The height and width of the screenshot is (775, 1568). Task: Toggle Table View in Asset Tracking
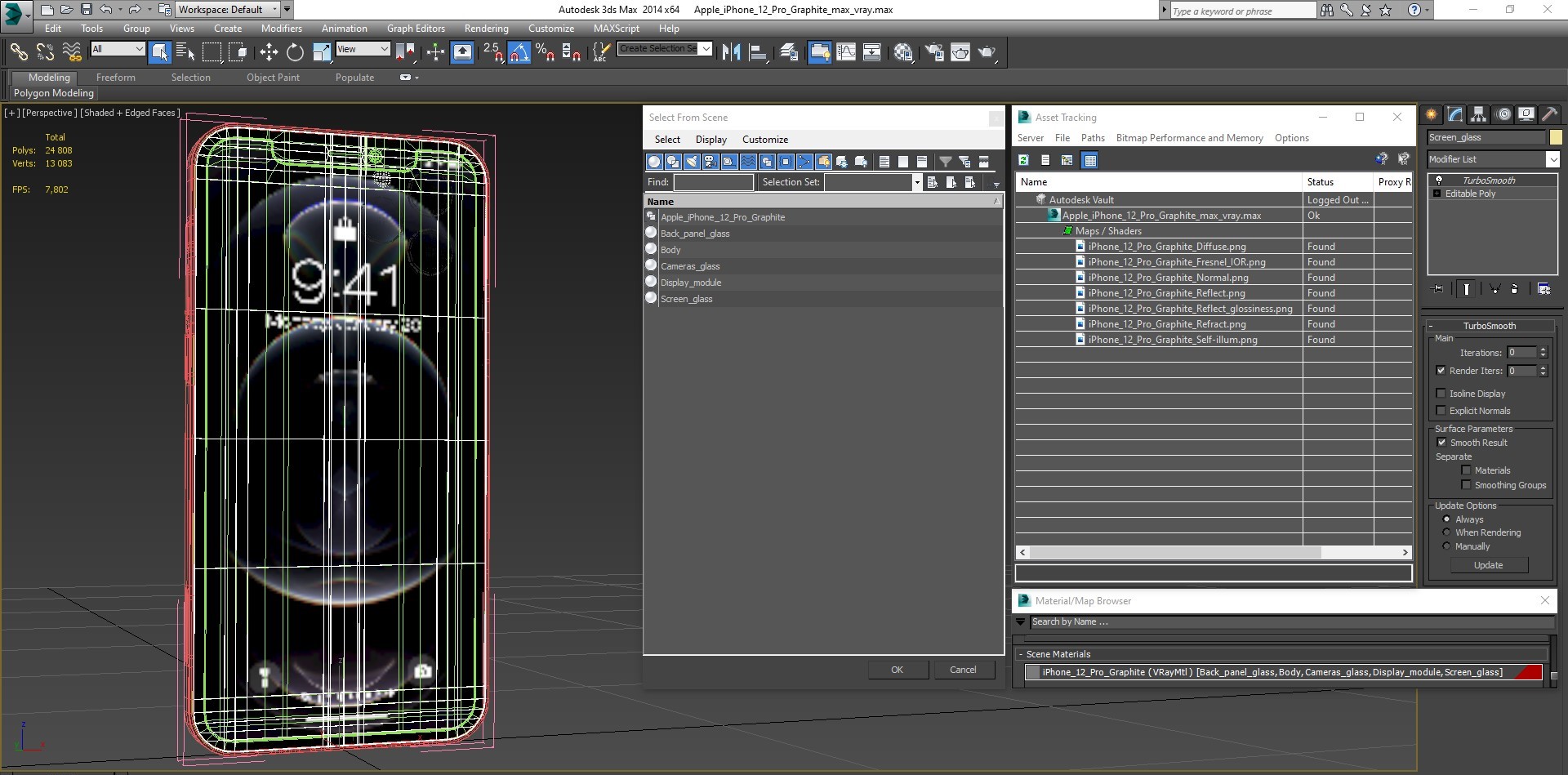tap(1090, 160)
